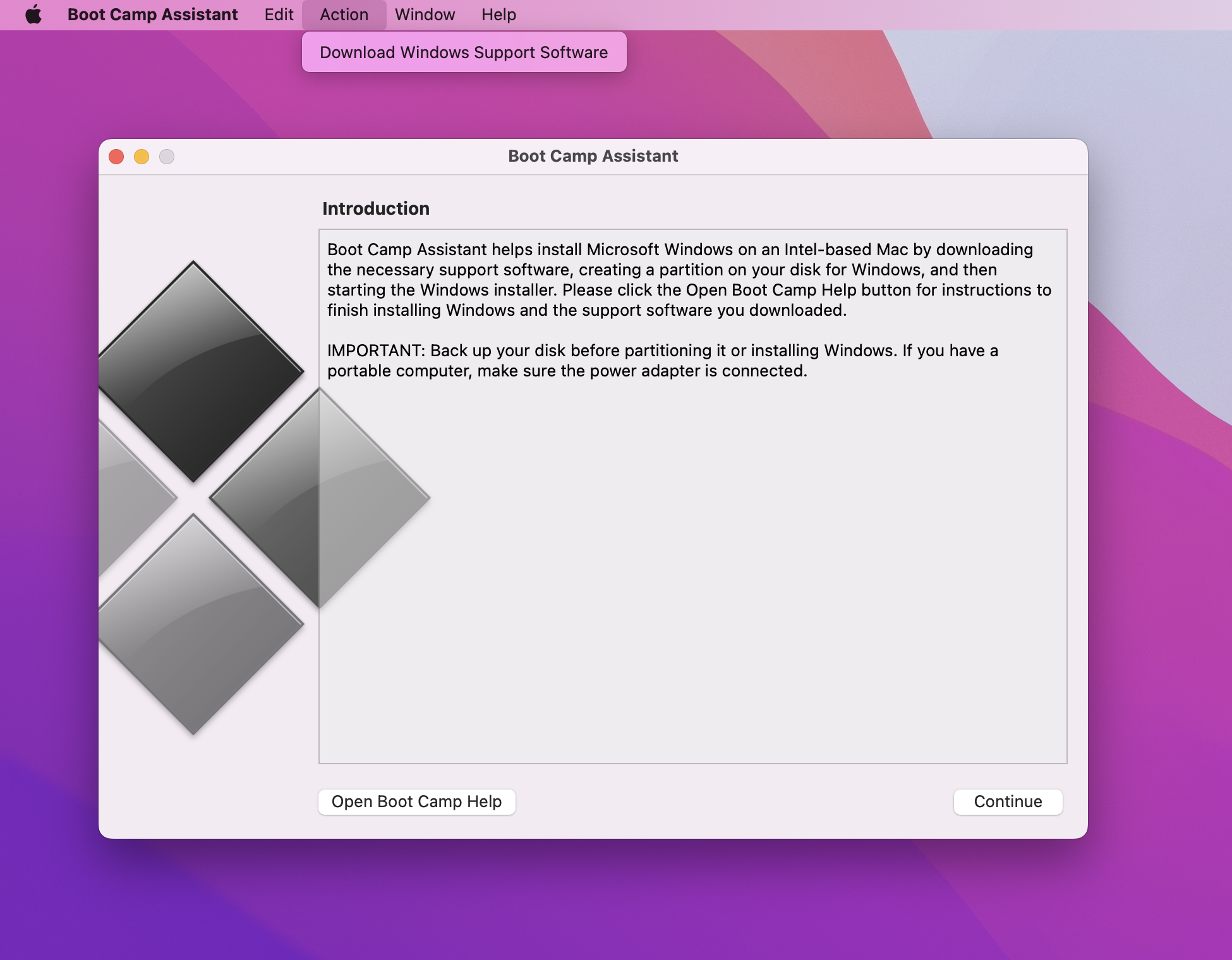Click Open Boot Camp Help

coord(417,801)
